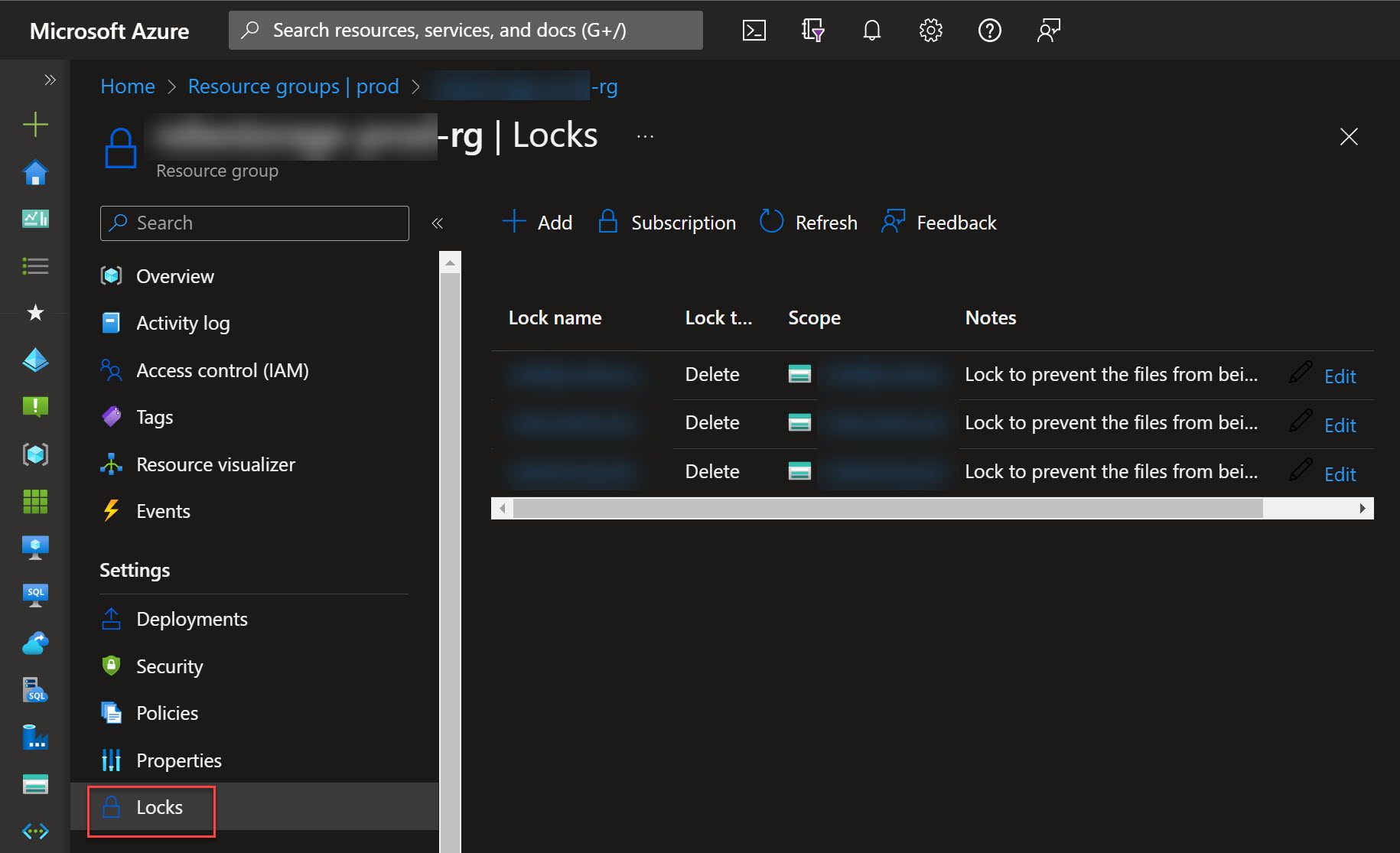Open Cloud Shell from the top bar
Viewport: 1400px width, 853px height.
(754, 31)
